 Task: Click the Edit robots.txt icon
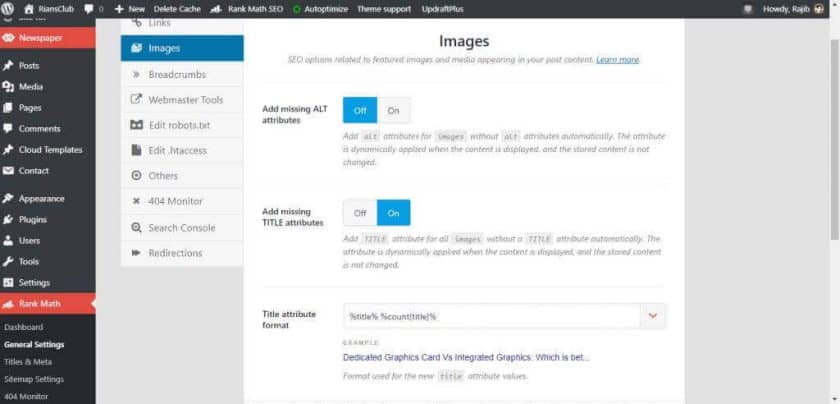pos(137,125)
